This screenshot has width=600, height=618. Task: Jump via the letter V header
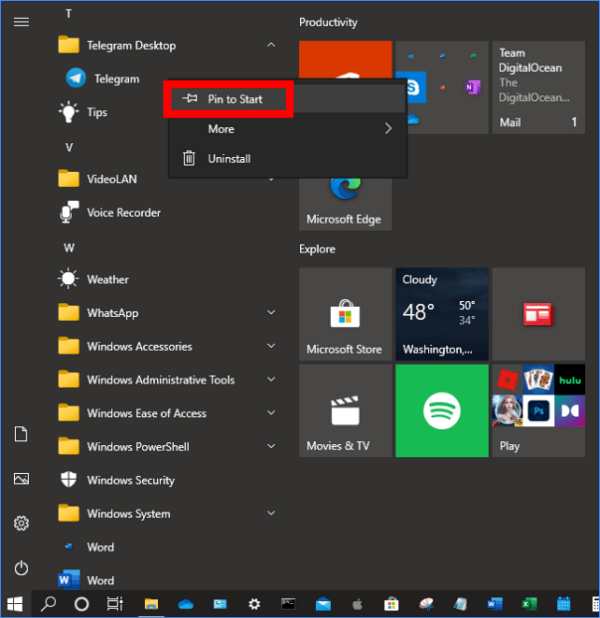(69, 147)
